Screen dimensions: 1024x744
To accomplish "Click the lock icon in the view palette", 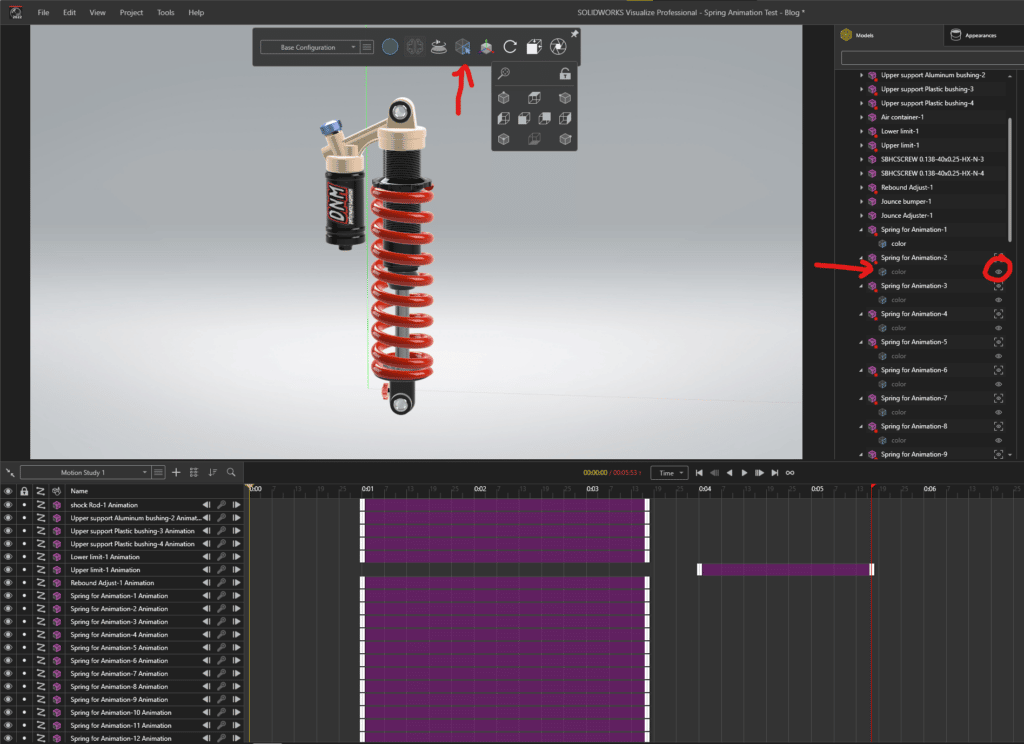I will tap(563, 73).
